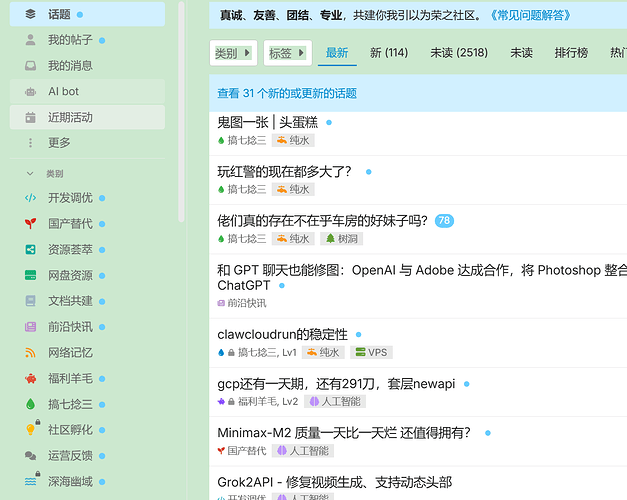Click the 78 unread posts badge
The height and width of the screenshot is (500, 627).
click(444, 220)
